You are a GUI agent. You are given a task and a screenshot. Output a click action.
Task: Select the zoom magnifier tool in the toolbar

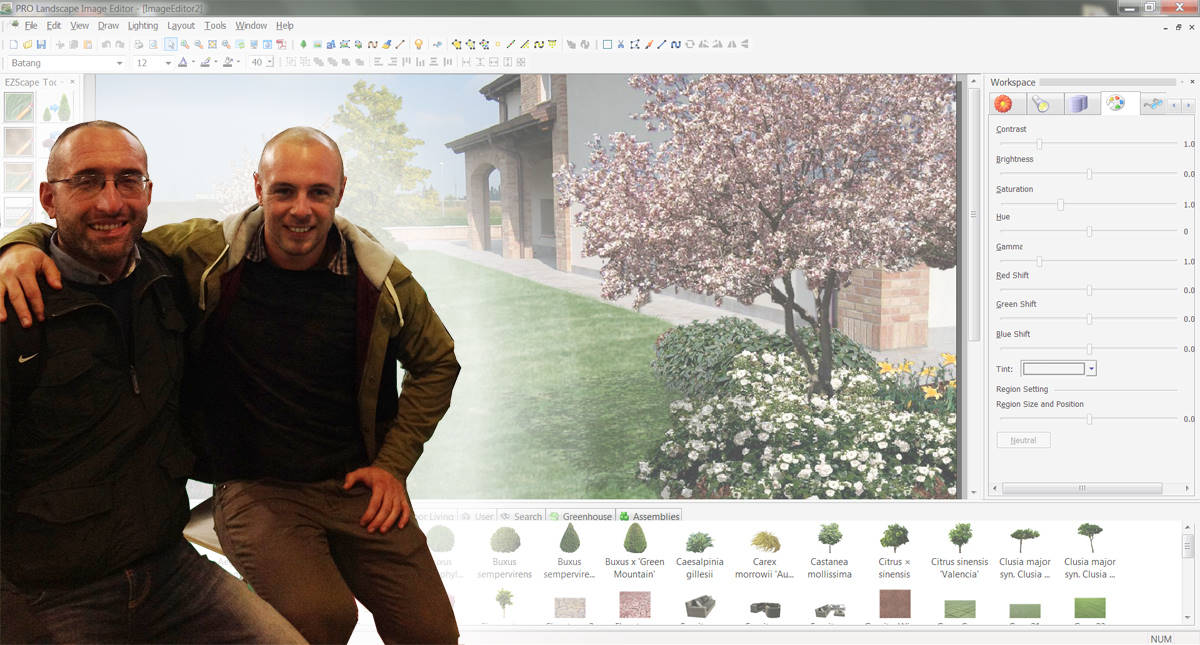coord(185,45)
